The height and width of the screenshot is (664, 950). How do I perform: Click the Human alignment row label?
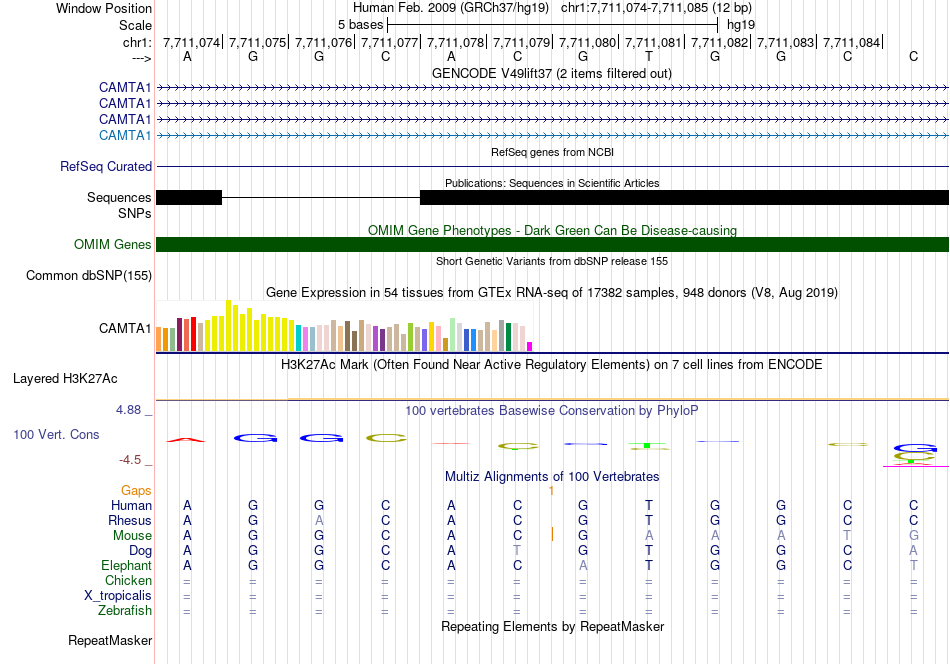(x=131, y=505)
